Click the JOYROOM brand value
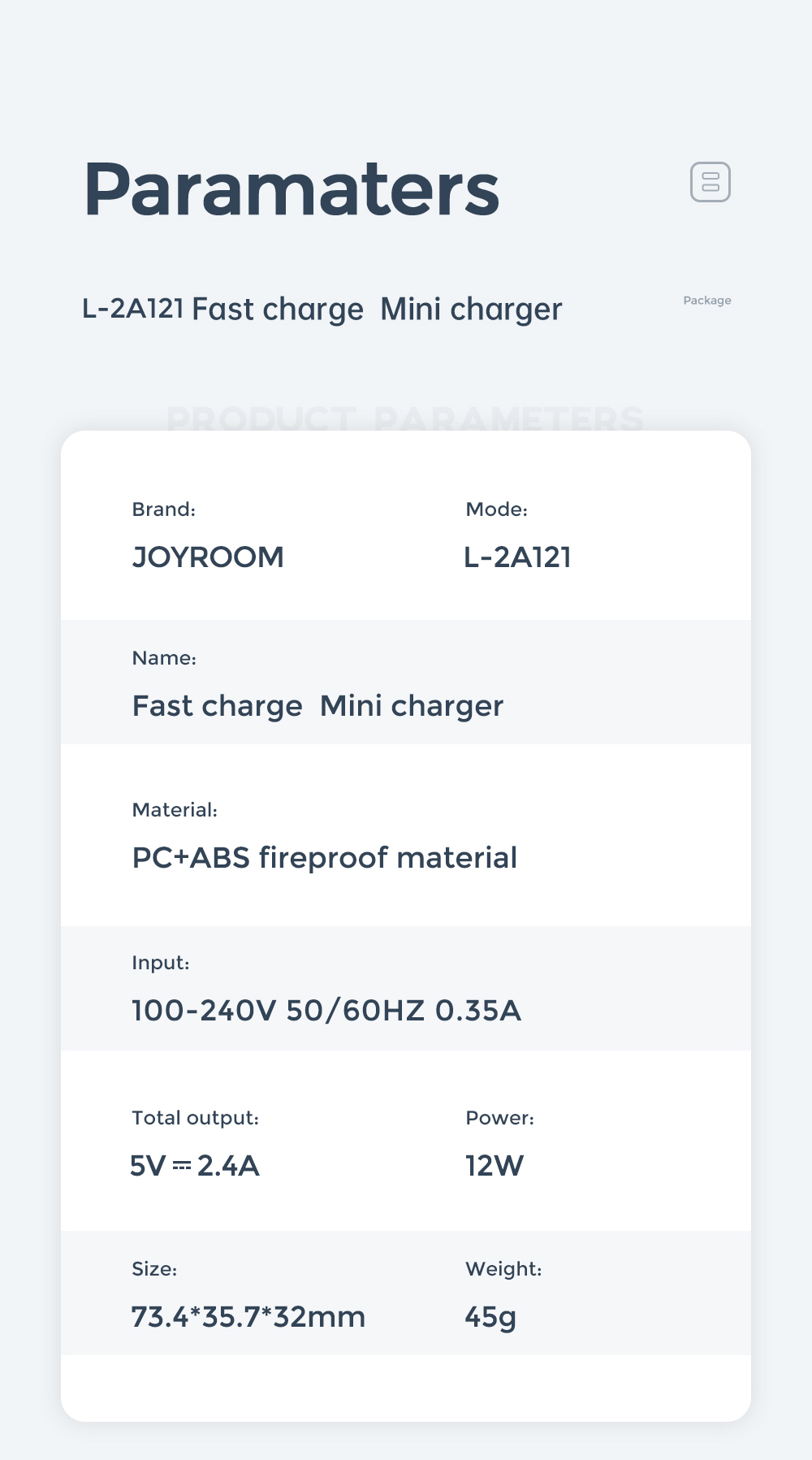The image size is (812, 1460). pos(208,557)
